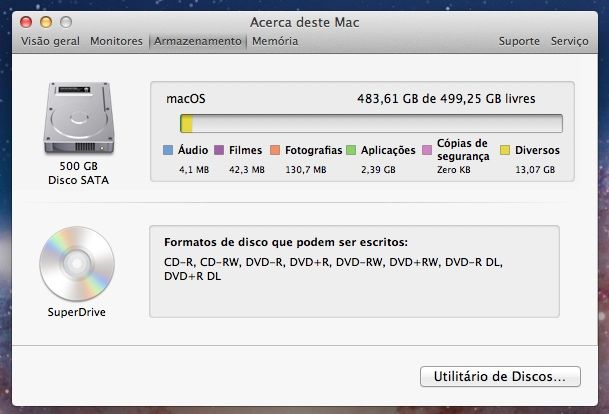Screen dimensions: 609x414
Task: Click the 'Zero KB' backups value
Action: (x=454, y=170)
